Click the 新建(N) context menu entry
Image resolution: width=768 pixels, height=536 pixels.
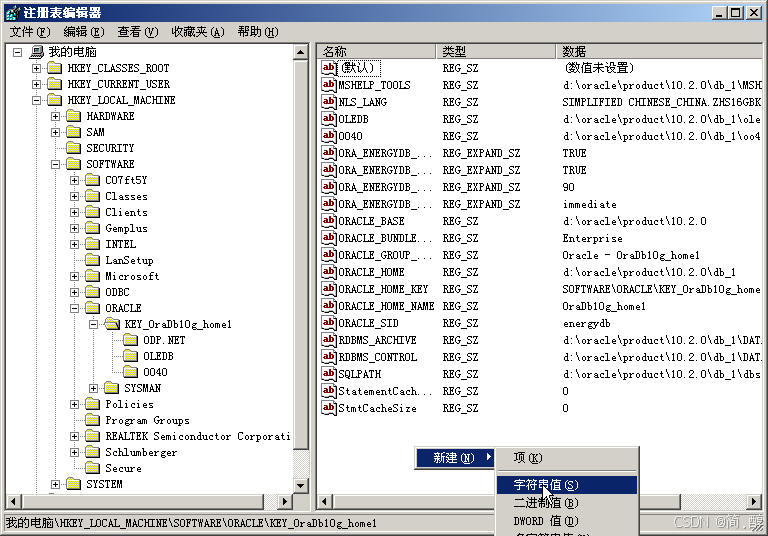[x=455, y=458]
